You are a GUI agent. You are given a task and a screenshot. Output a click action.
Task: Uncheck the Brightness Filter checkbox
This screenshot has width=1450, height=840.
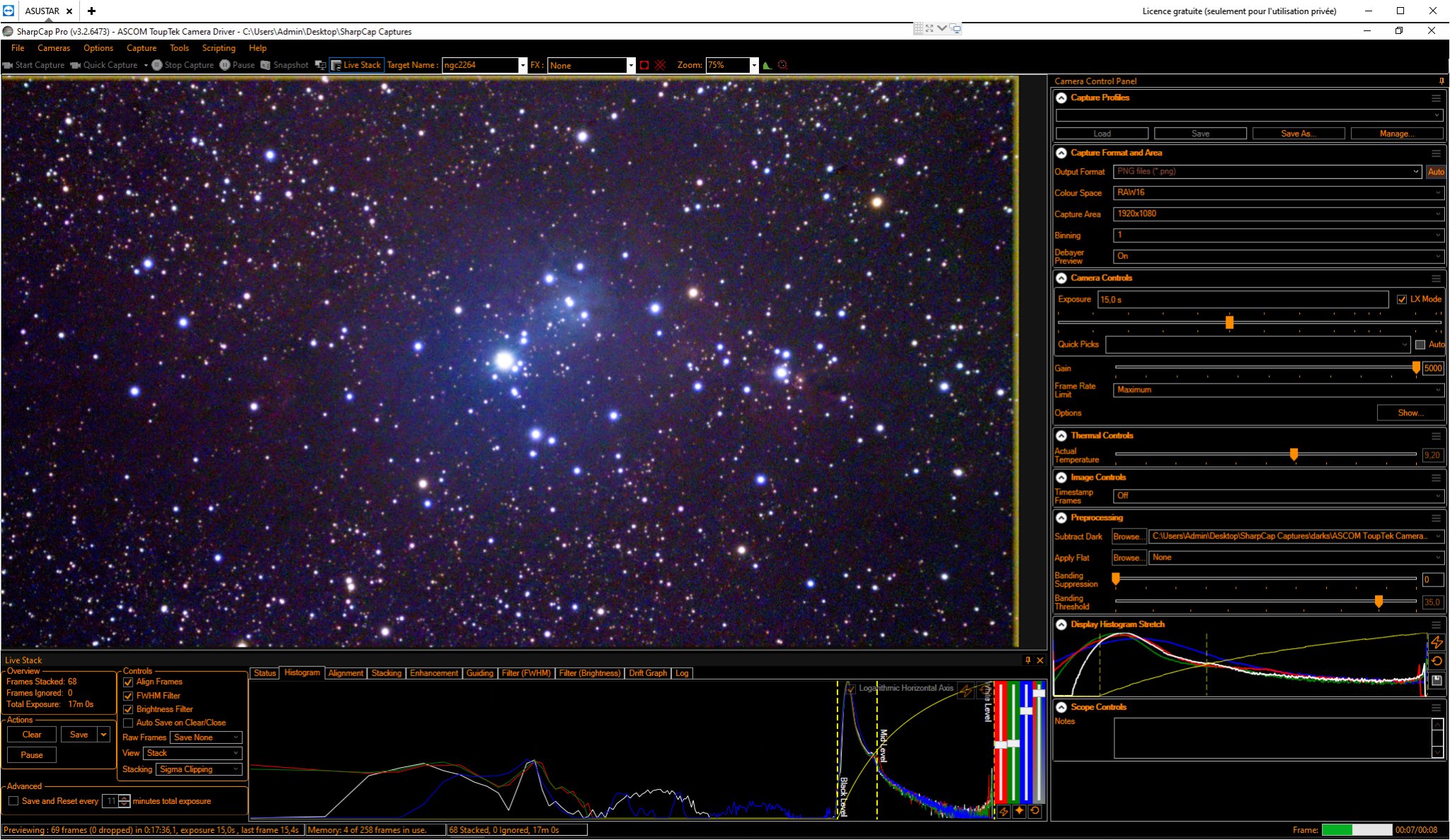(128, 710)
